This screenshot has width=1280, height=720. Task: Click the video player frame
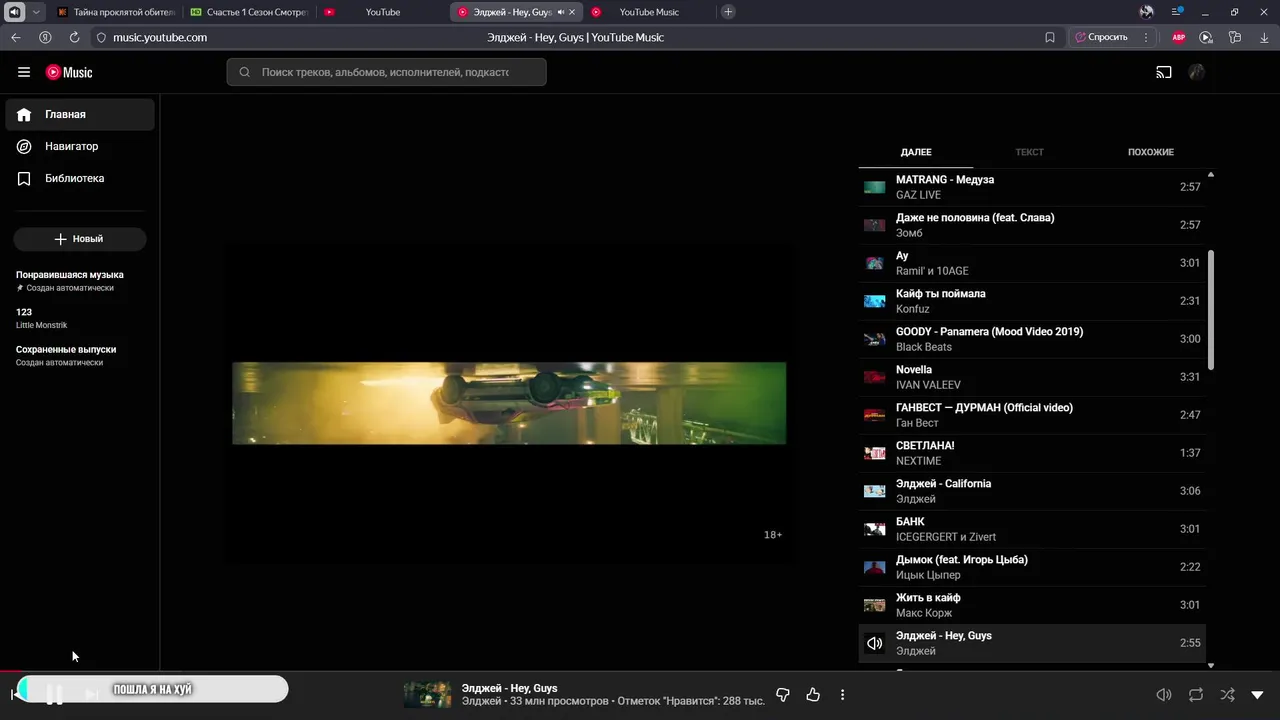pos(509,403)
